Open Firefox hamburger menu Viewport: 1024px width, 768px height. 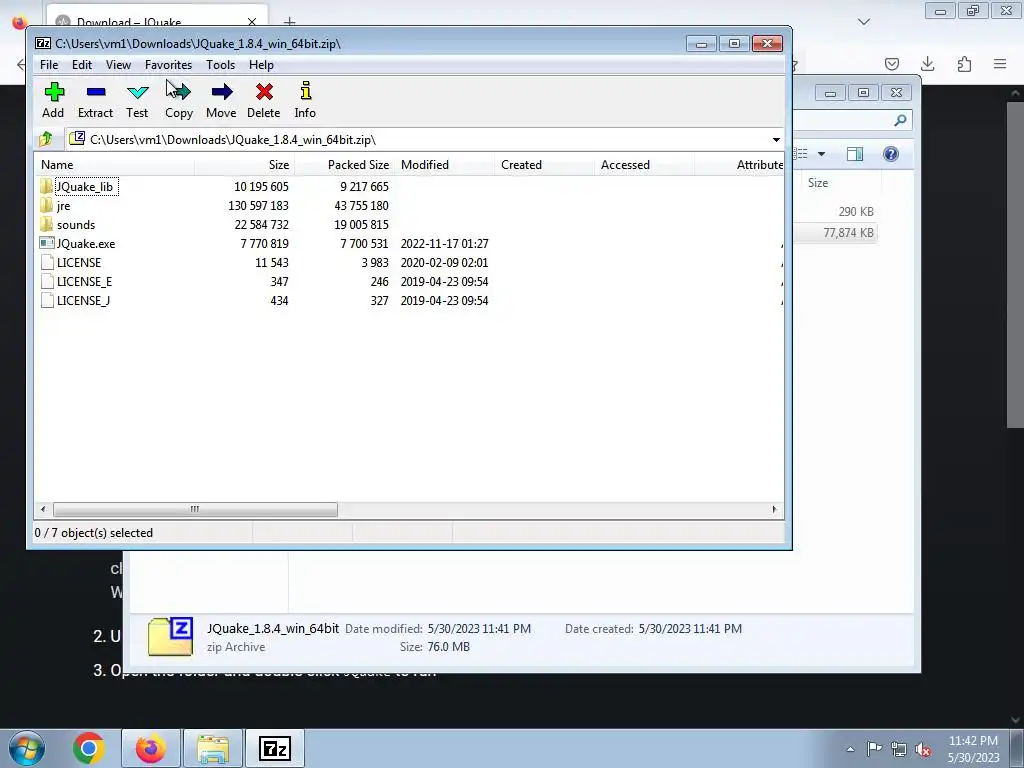point(1000,64)
